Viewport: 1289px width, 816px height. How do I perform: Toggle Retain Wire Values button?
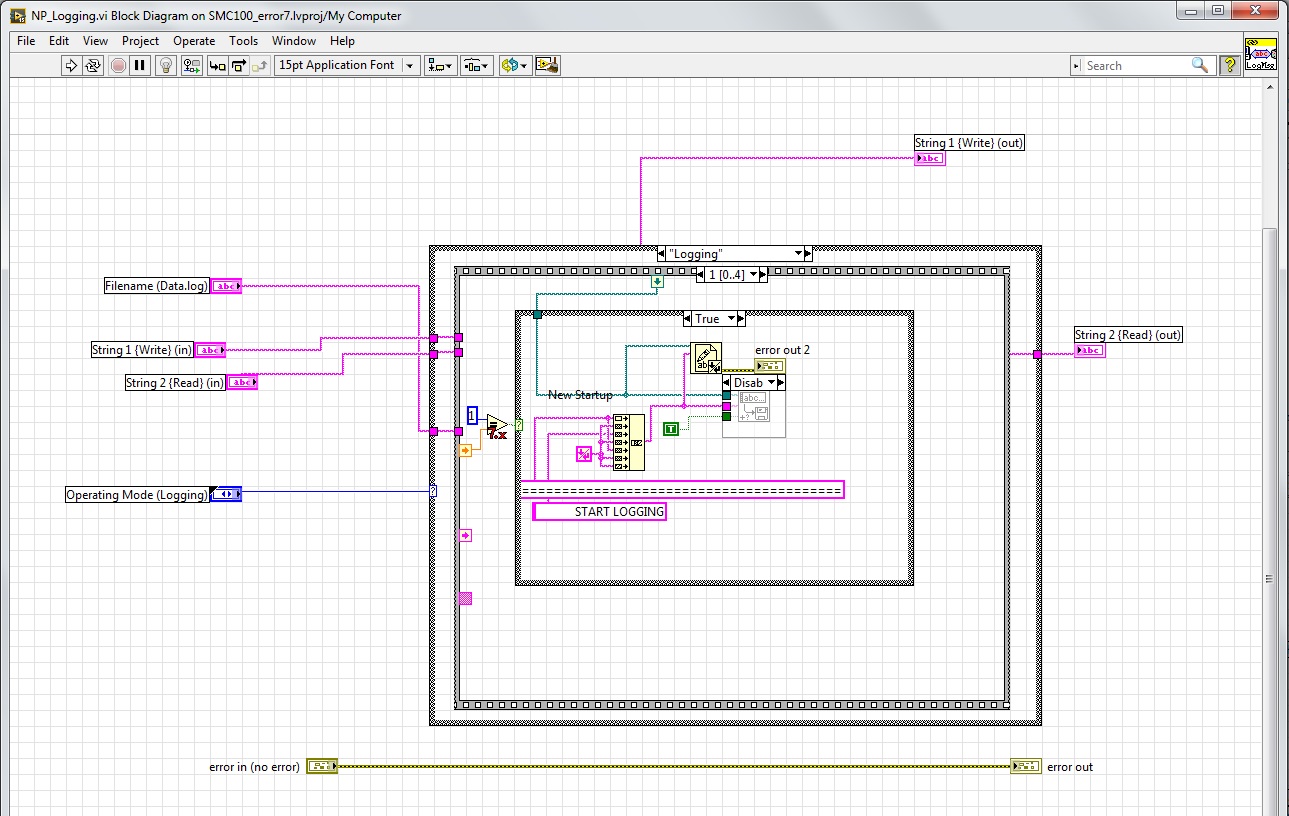coord(191,65)
